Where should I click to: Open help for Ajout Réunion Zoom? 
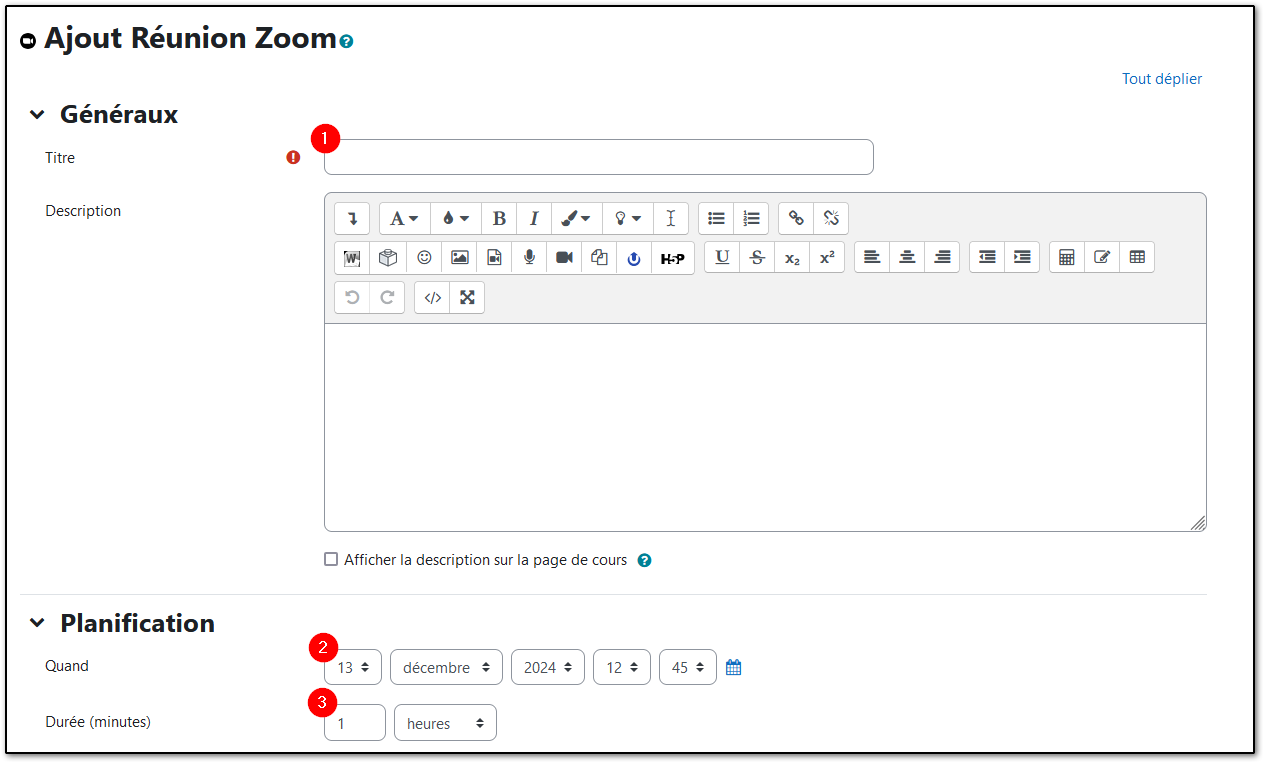tap(345, 40)
